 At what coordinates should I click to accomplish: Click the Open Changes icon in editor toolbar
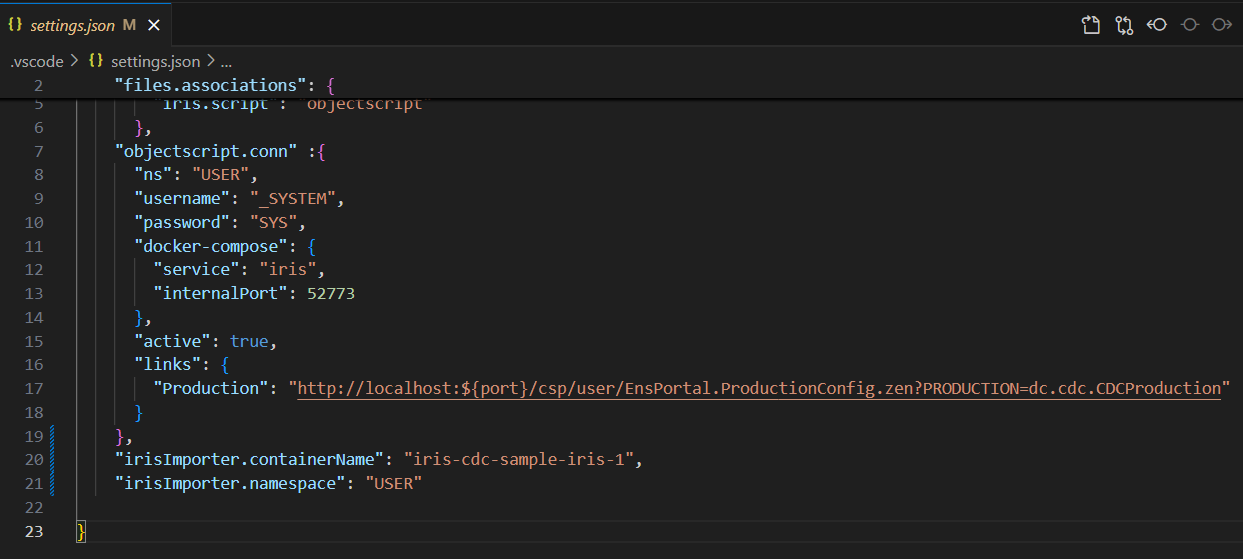pos(1091,25)
